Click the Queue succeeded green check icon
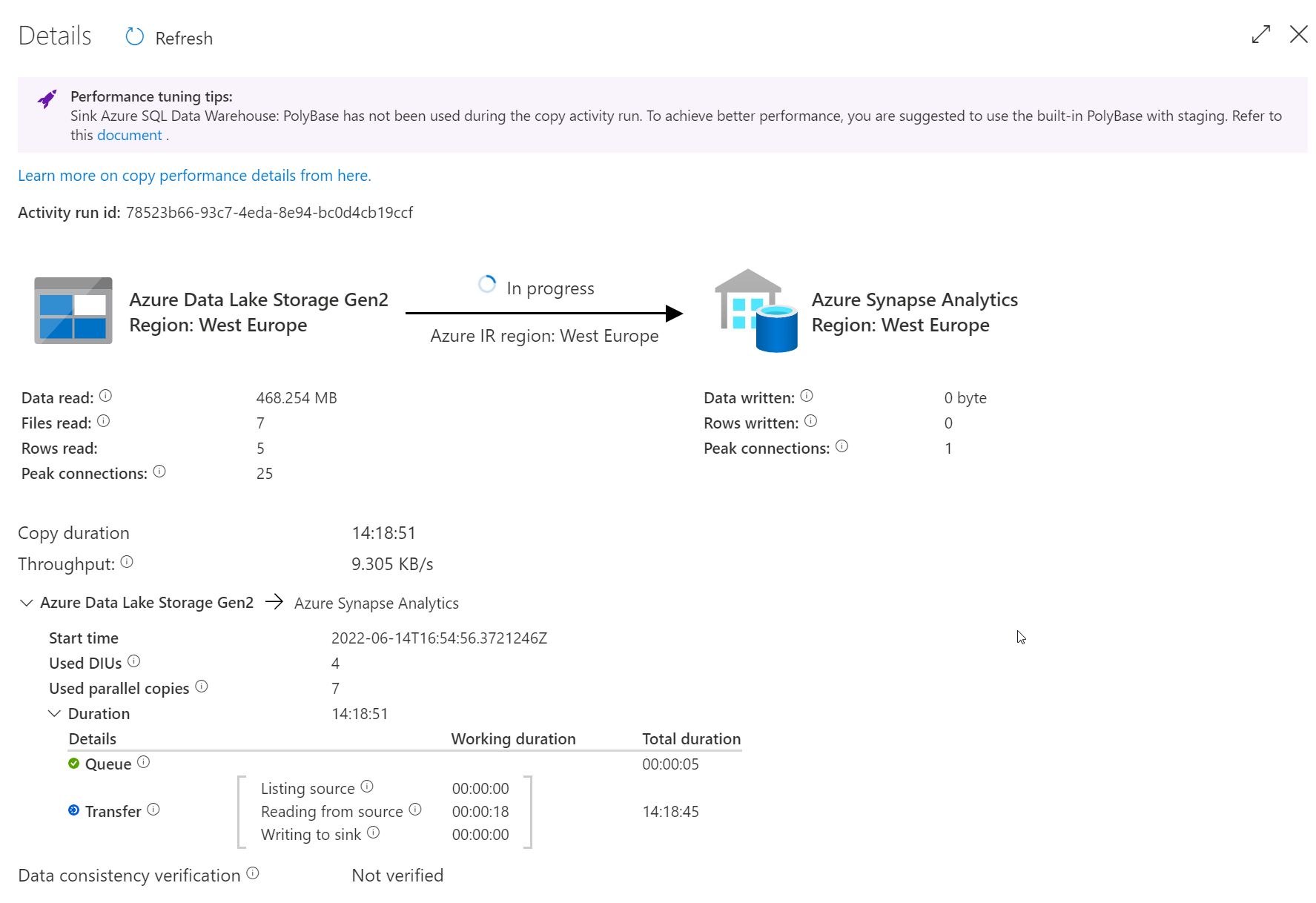The width and height of the screenshot is (1316, 903). 73,764
